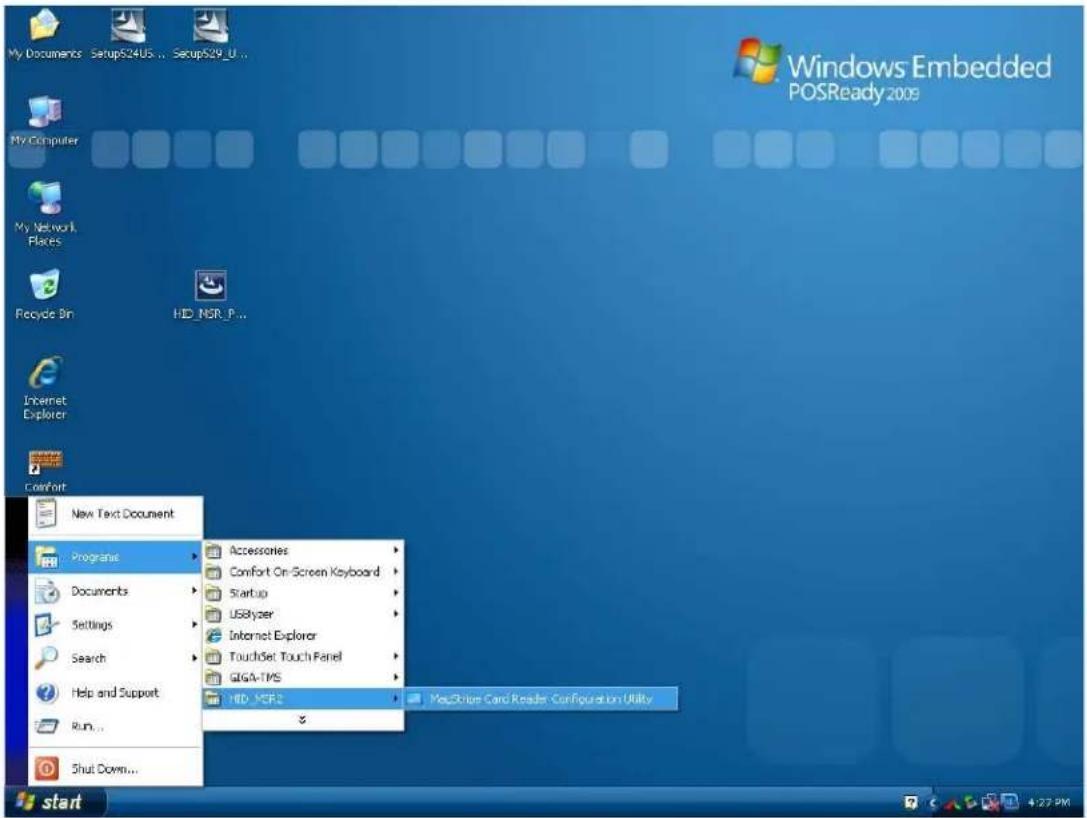This screenshot has width=1087, height=818.
Task: Select New Text Document label in Start menu
Action: [x=123, y=514]
